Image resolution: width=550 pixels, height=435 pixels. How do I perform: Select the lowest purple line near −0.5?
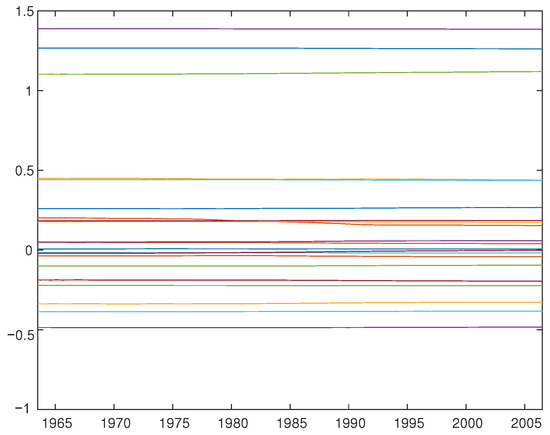click(290, 328)
